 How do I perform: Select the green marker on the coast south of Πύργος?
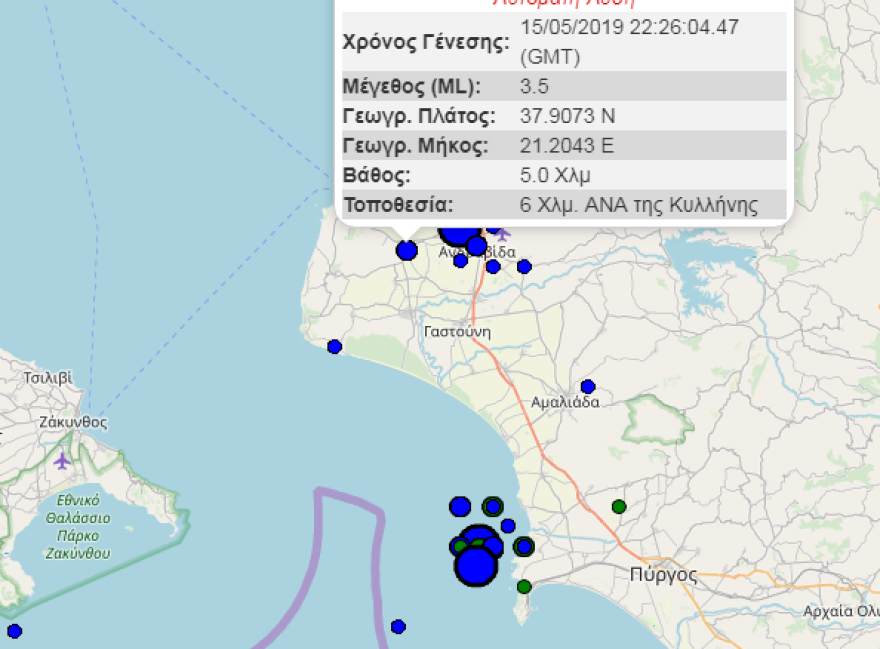click(x=524, y=588)
